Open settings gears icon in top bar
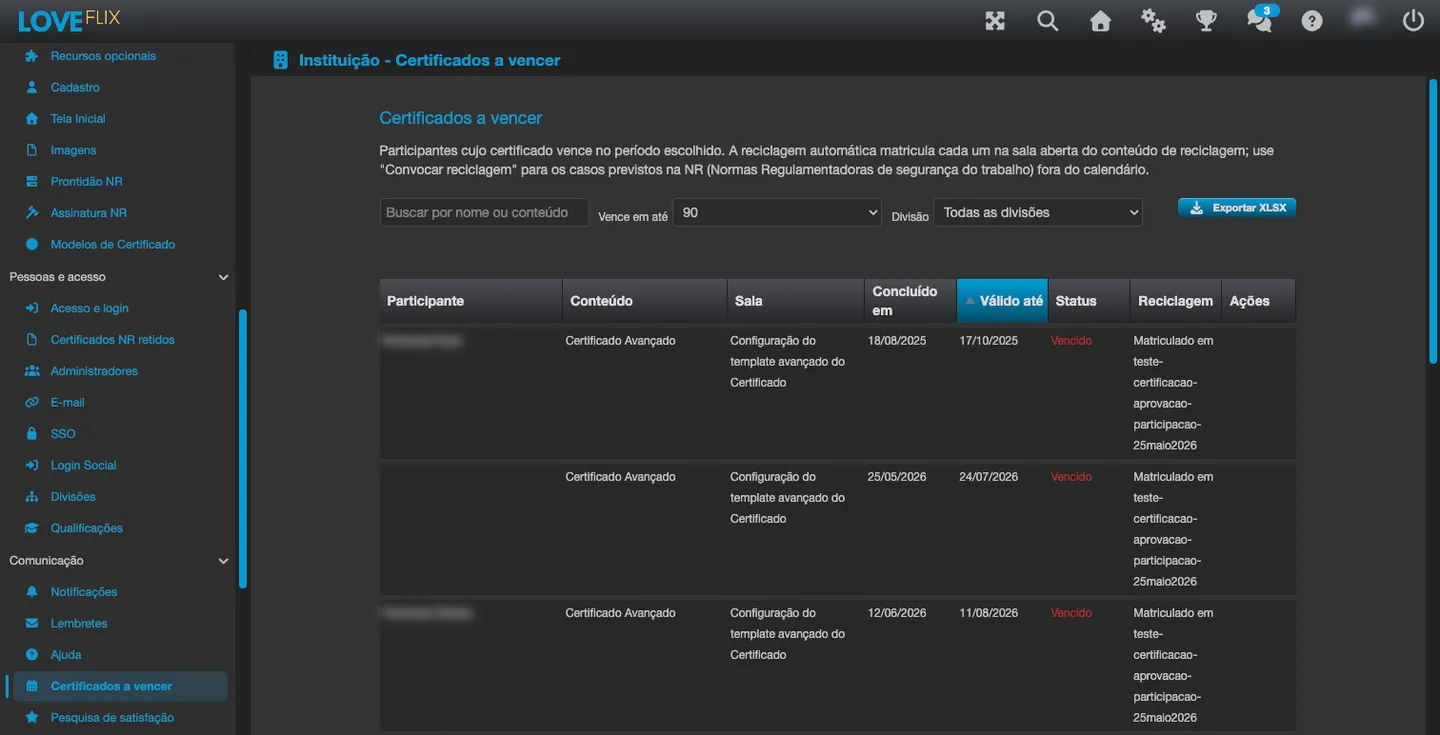 click(1154, 20)
